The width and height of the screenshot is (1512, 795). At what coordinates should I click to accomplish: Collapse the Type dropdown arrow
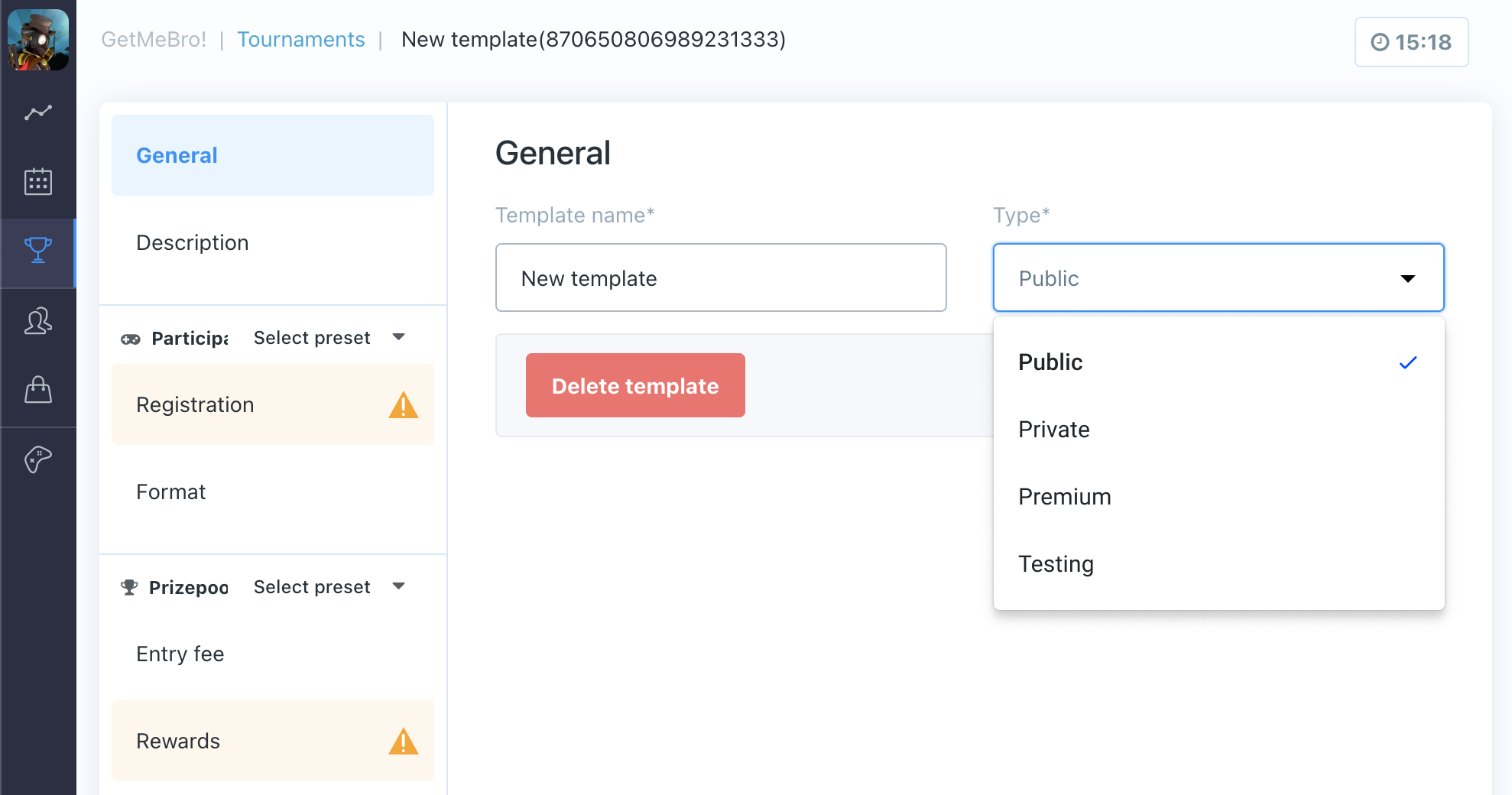pyautogui.click(x=1409, y=278)
